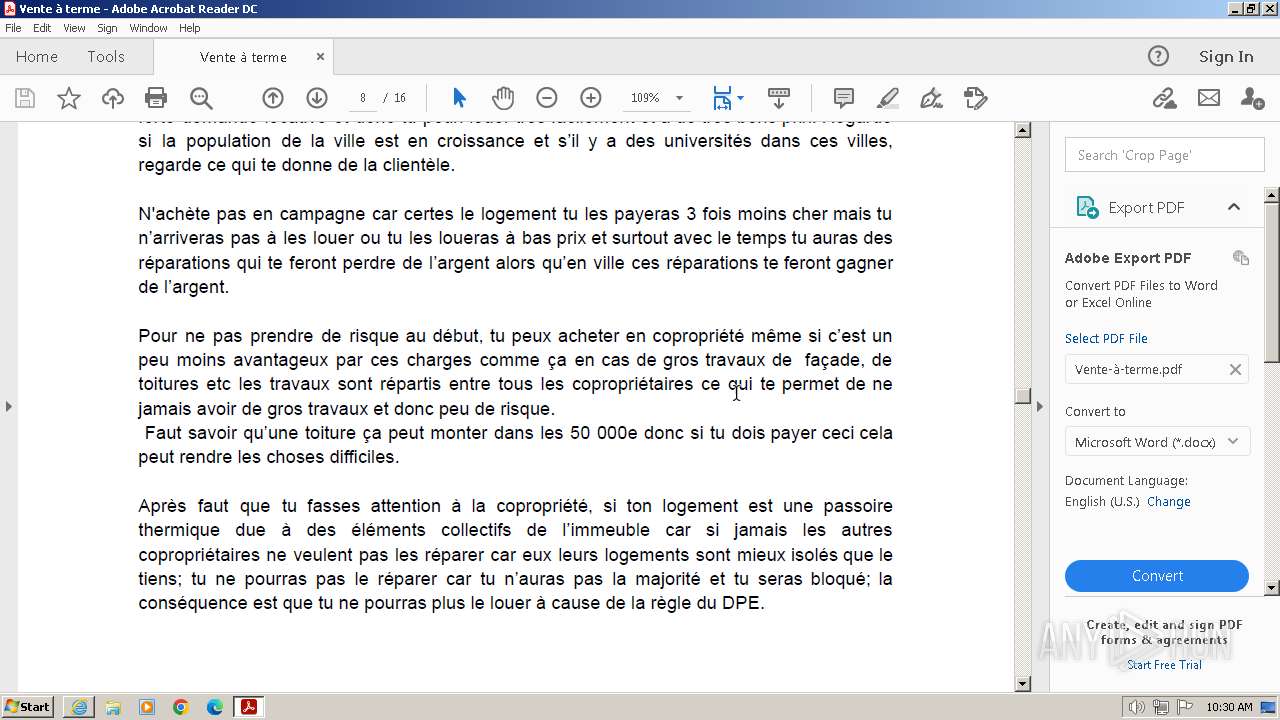
Task: Launch Chrome from the taskbar
Action: [180, 707]
